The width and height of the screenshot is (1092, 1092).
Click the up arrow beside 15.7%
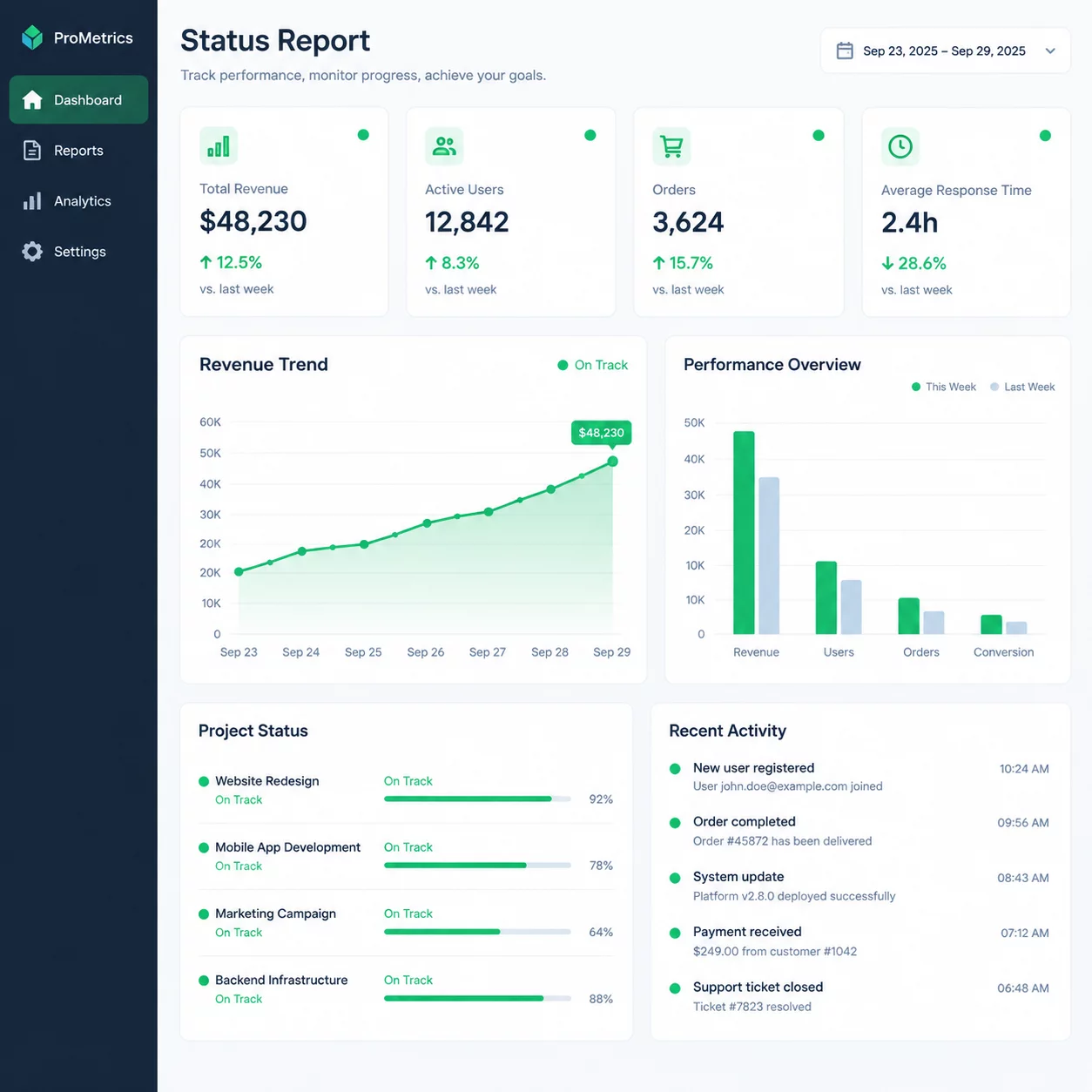[659, 263]
